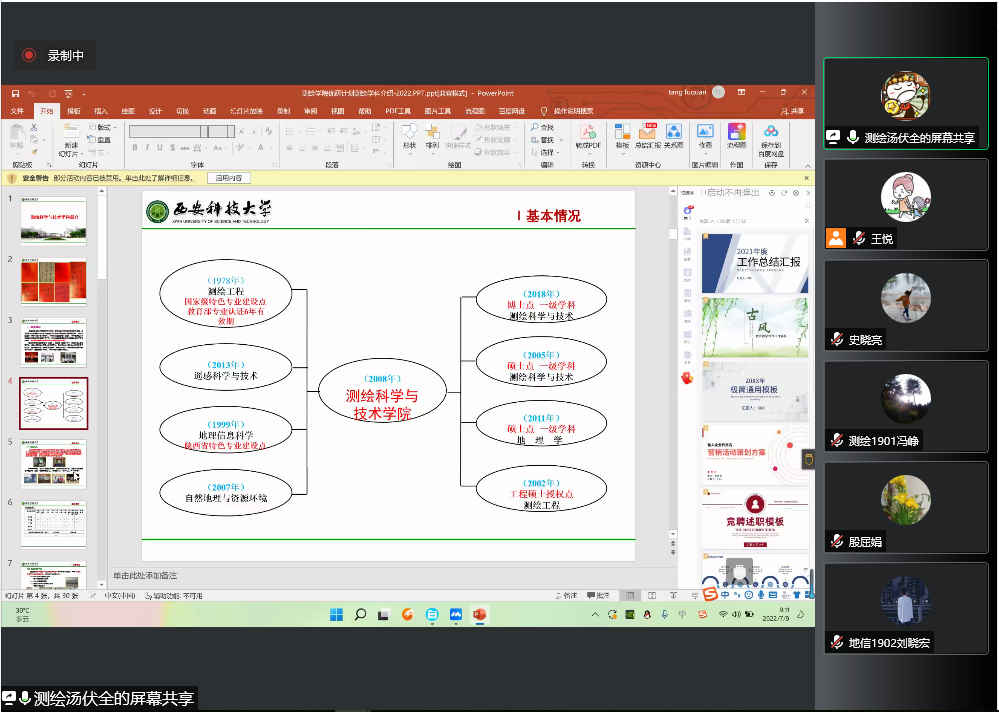
Task: Click the Enable Content (启用内容) button
Action: pos(228,177)
